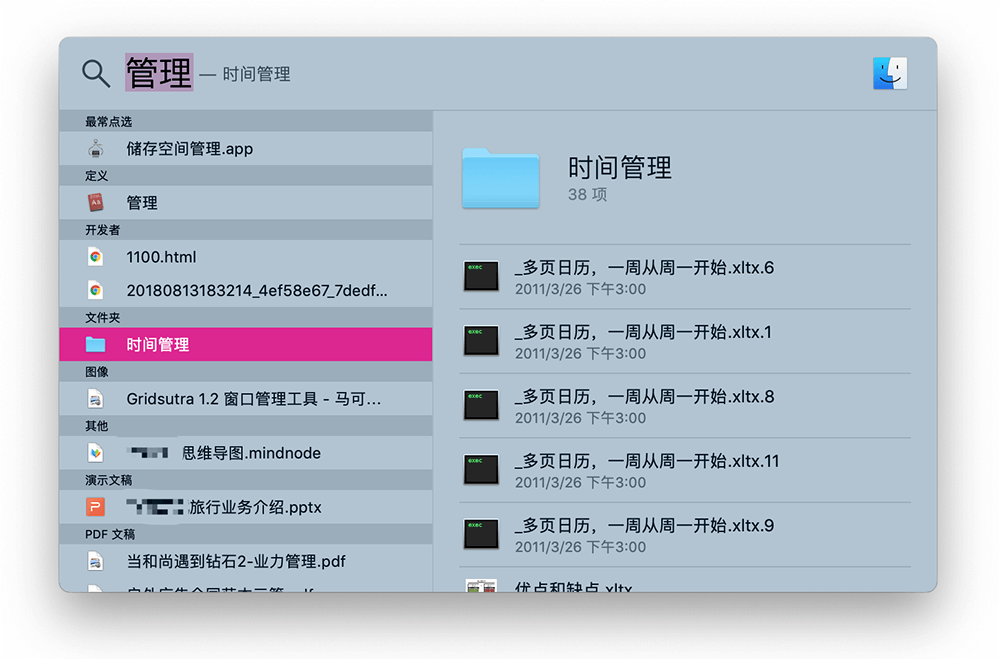This screenshot has height=659, width=1000.
Task: Select _多页日历，一周从周一开始.xltx.11
Action: tap(685, 470)
